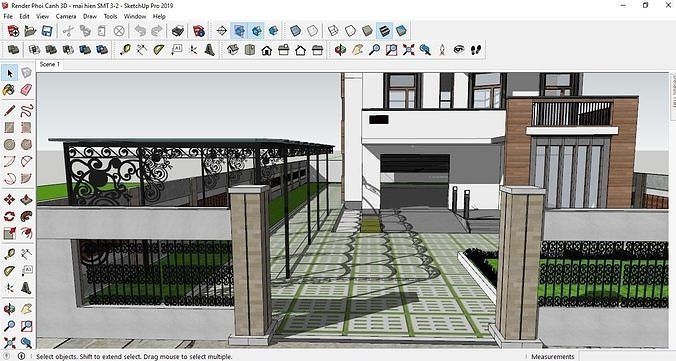The height and width of the screenshot is (361, 676).
Task: Click the Cut scissors icon
Action: (x=68, y=31)
